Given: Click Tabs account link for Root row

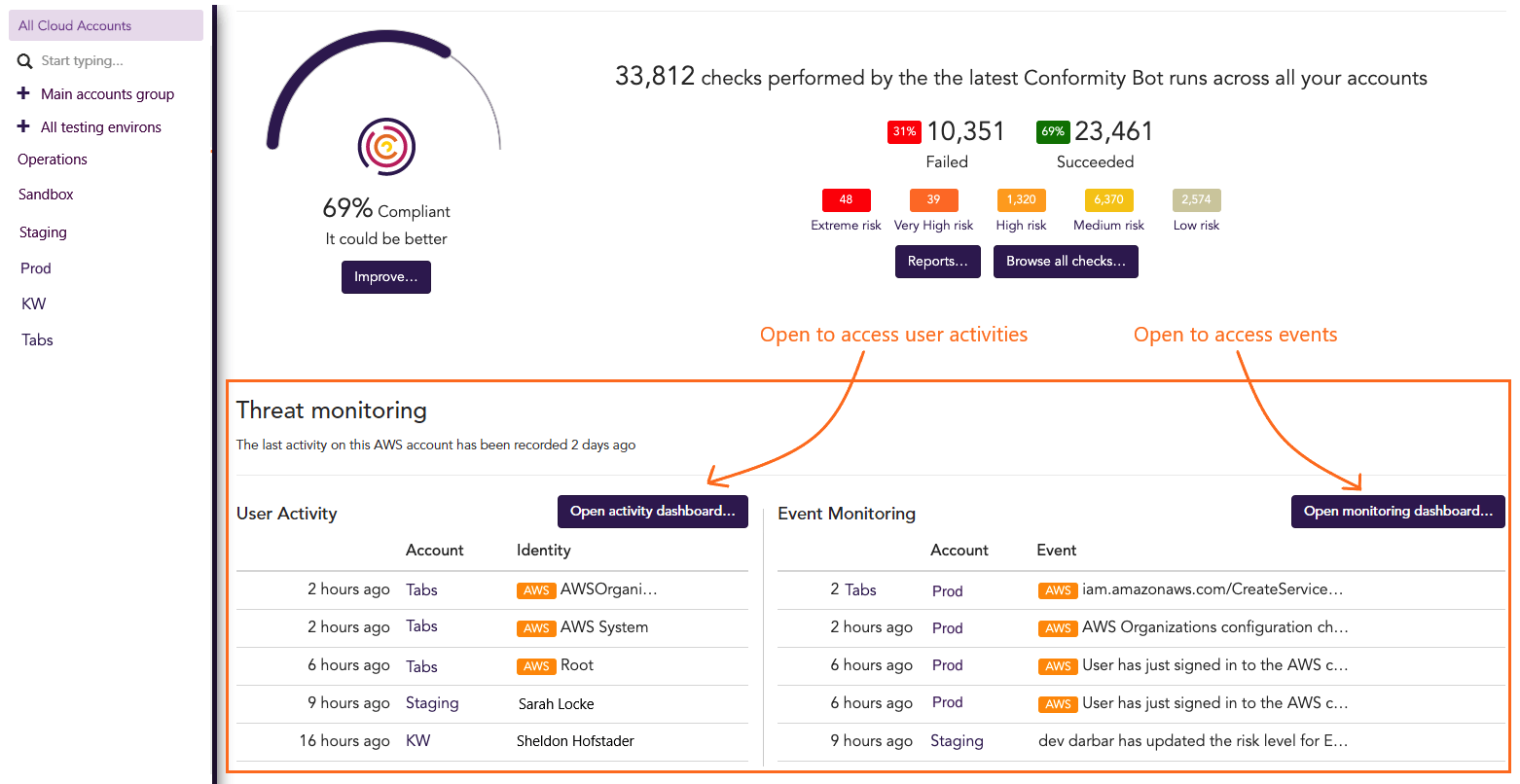Looking at the screenshot, I should click(421, 667).
